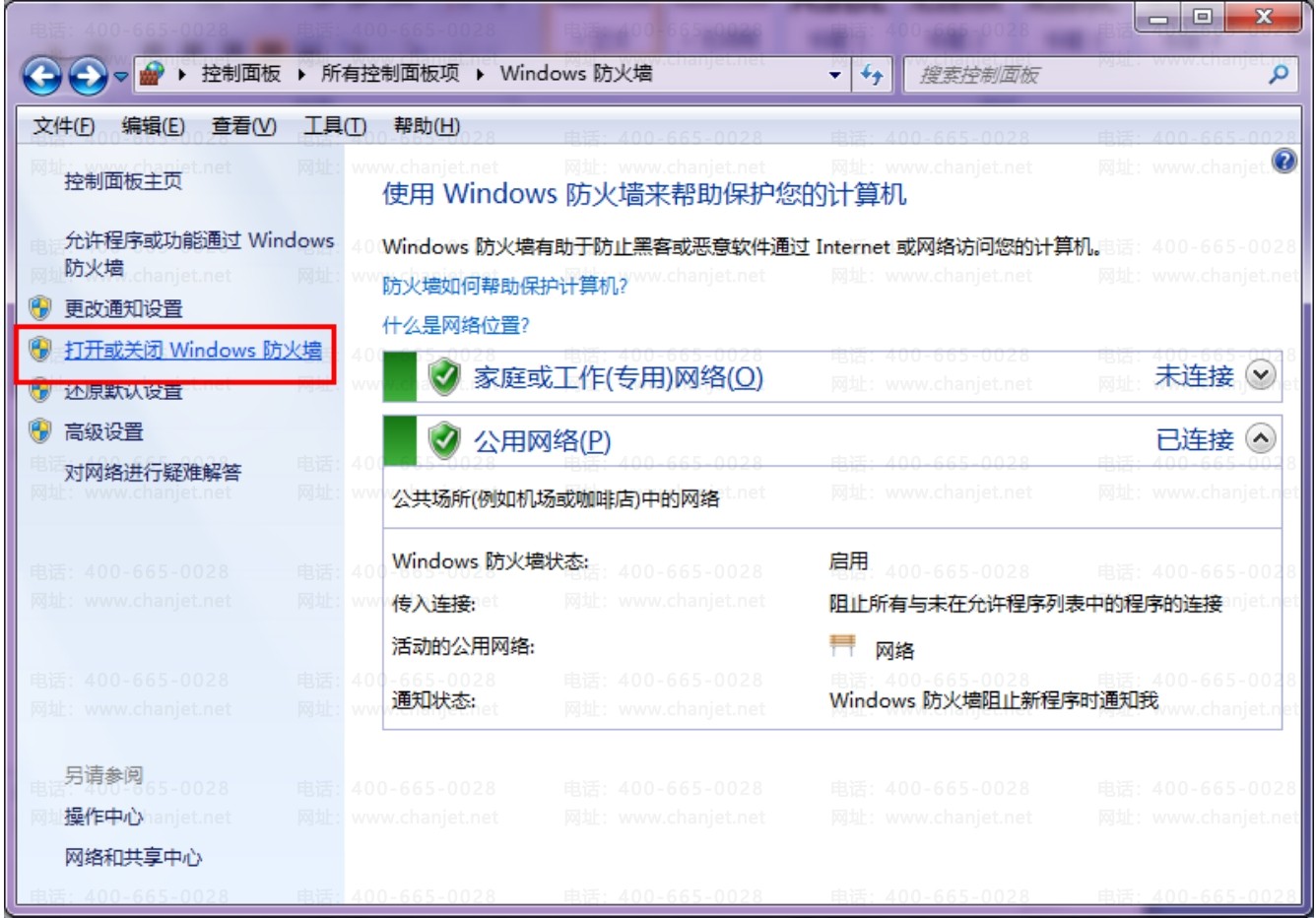Screen dimensions: 1316x918
Task: Open the recent pages dropdown beside Forward
Action: point(120,77)
